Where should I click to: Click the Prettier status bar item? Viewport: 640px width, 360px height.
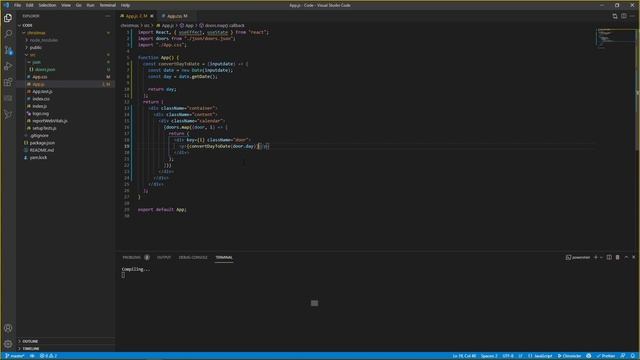pos(606,356)
